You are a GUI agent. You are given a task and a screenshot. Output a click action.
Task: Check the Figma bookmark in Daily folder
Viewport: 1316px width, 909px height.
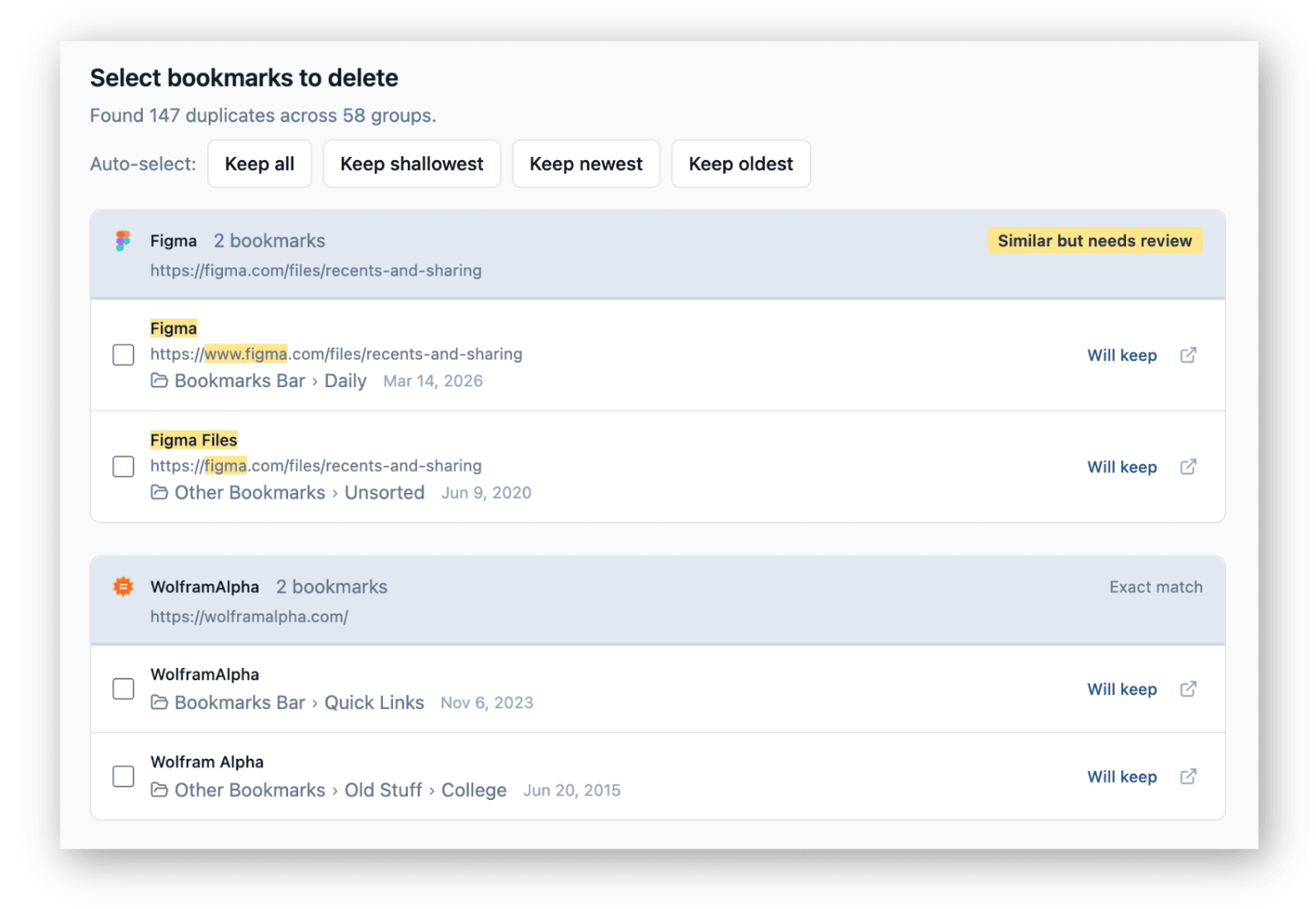pos(123,355)
